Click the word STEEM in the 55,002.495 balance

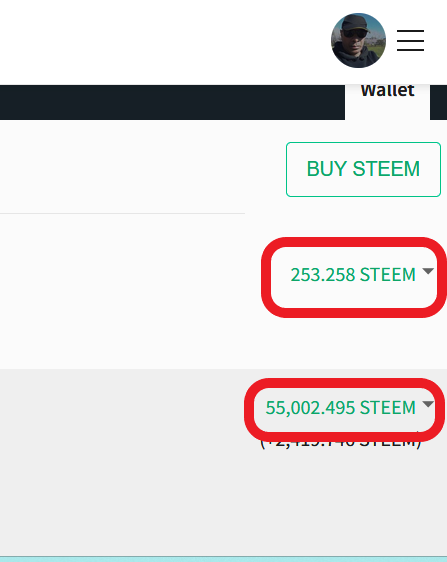(387, 408)
